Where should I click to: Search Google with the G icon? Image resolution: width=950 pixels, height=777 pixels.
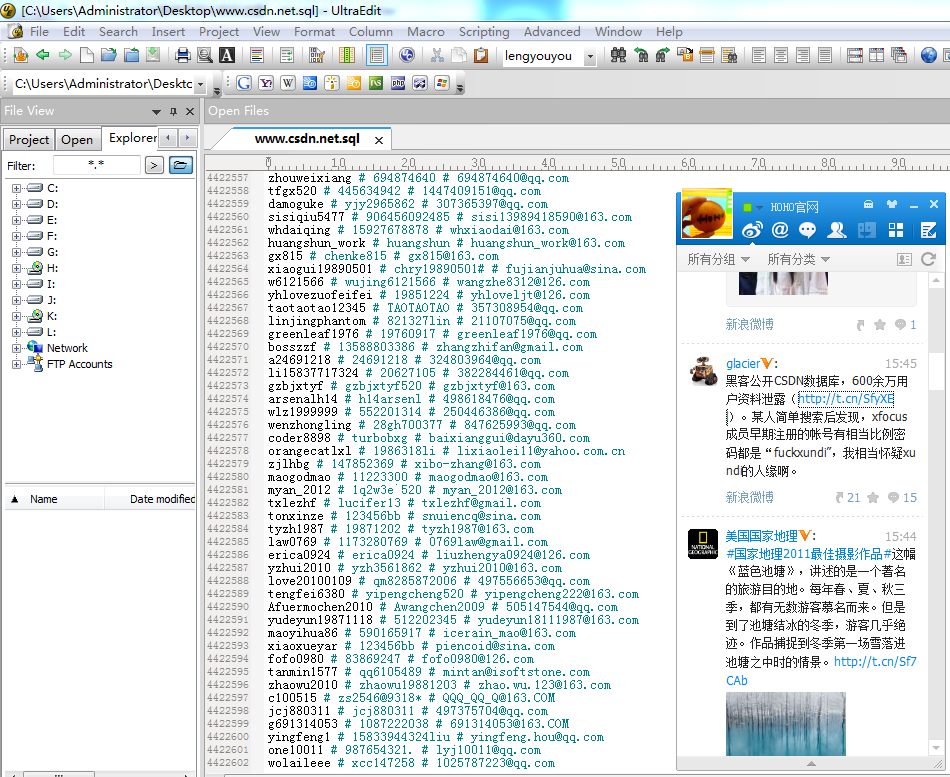click(x=244, y=83)
